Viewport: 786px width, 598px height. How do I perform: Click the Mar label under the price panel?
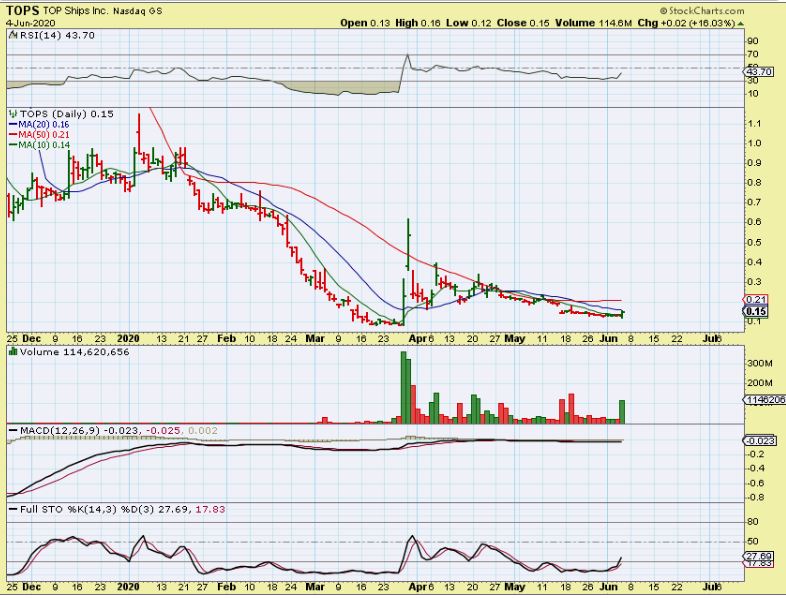click(315, 339)
